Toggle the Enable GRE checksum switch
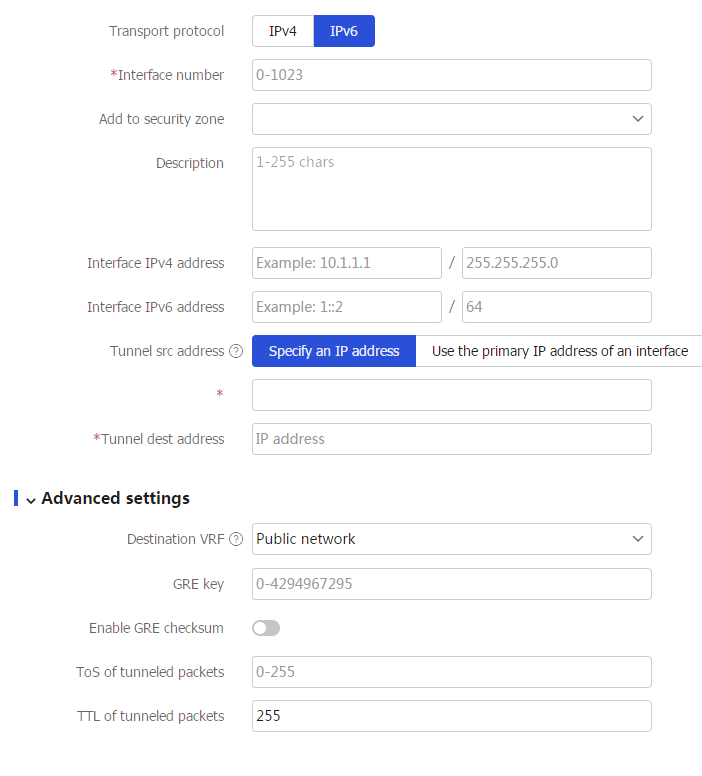 coord(266,628)
